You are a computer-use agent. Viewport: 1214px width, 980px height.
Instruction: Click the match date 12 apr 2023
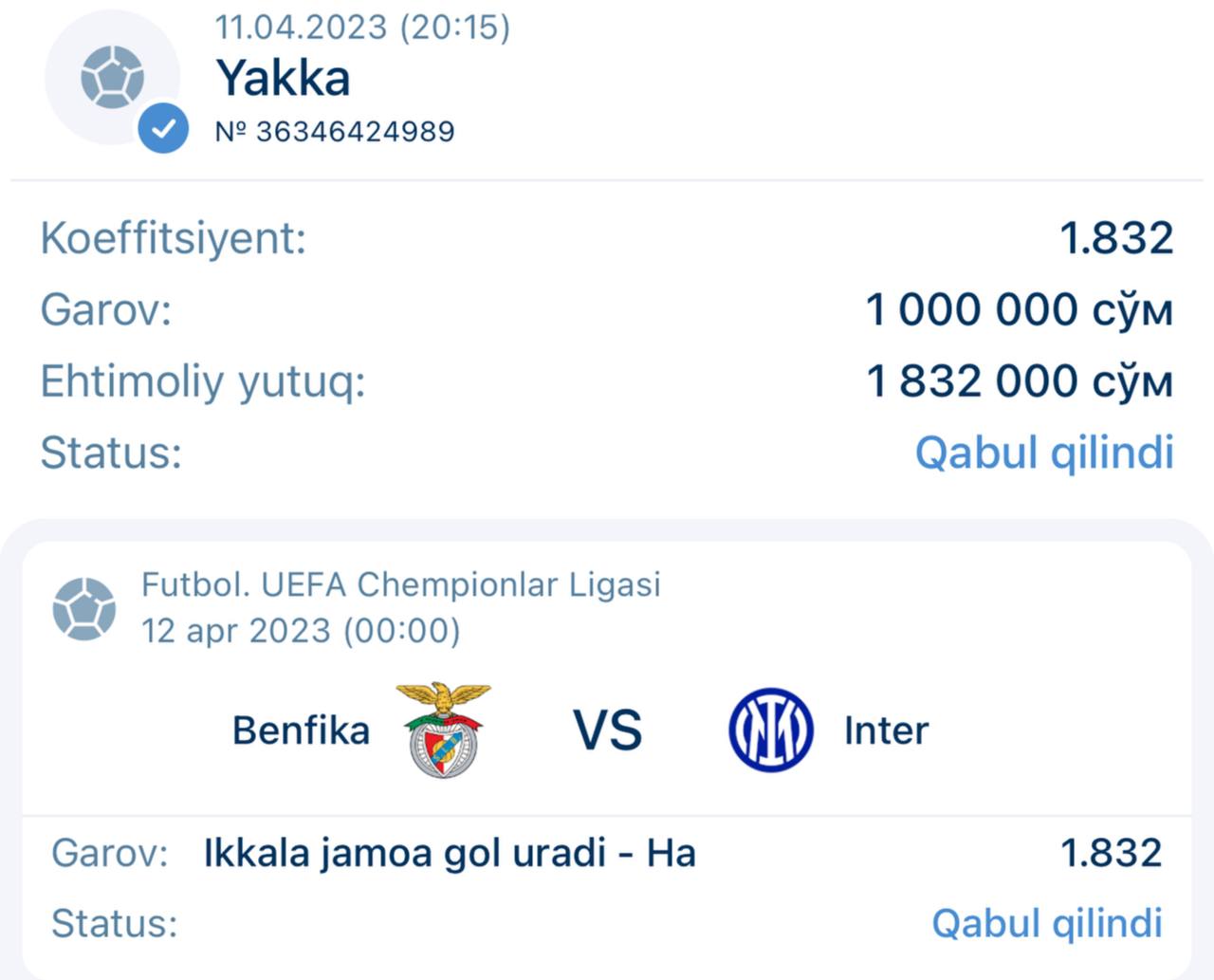(x=301, y=631)
